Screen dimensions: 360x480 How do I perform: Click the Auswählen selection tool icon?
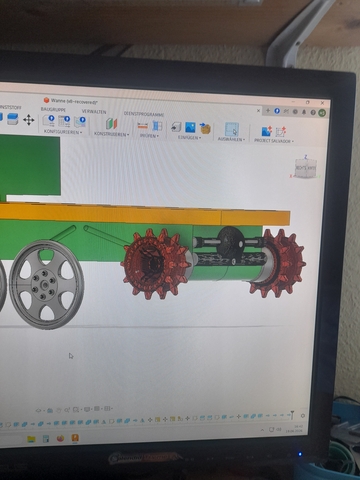point(232,129)
